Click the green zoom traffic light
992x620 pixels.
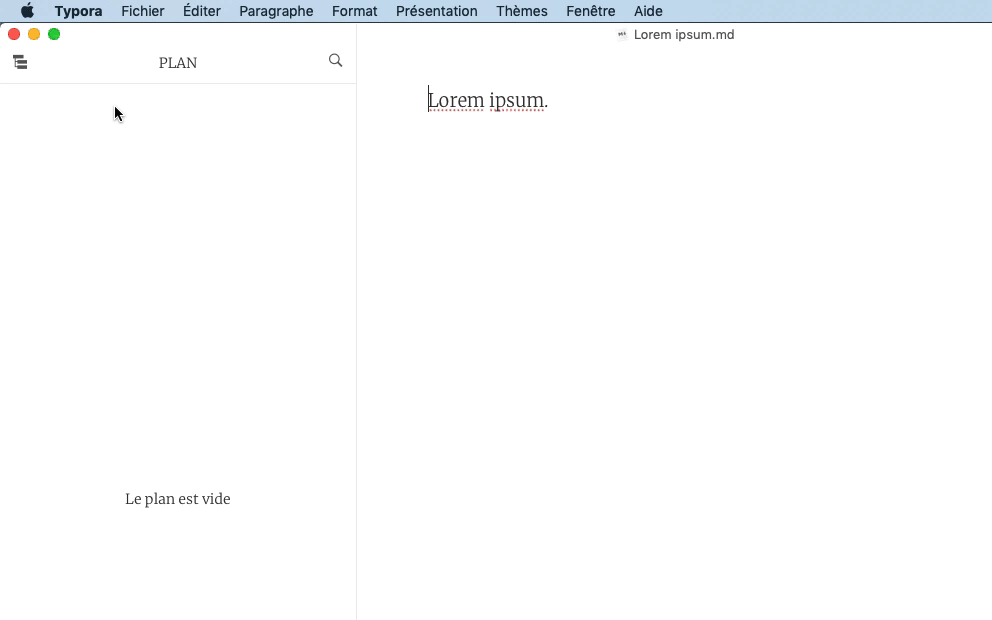click(x=54, y=33)
